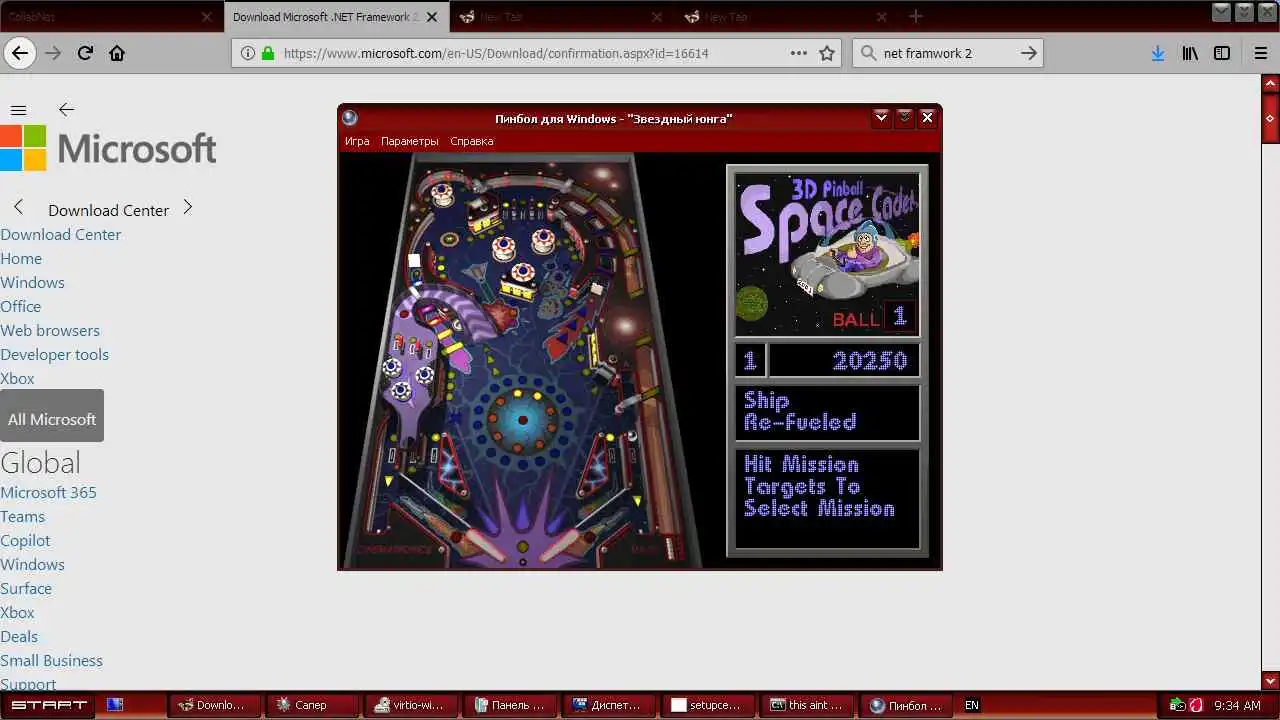
Task: Switch to the 'this aint' console taskbar window
Action: coord(807,705)
